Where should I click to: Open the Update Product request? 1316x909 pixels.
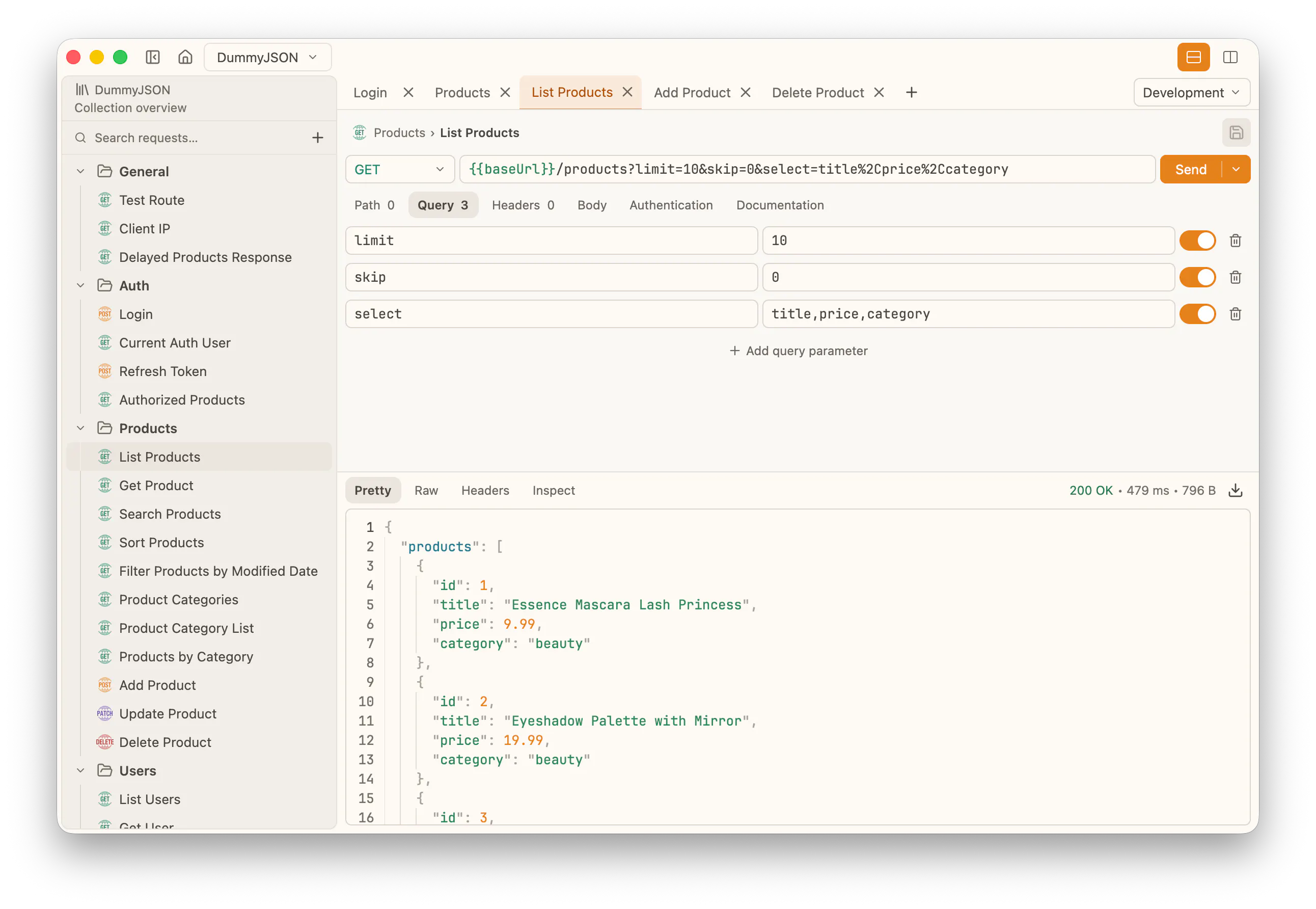click(x=199, y=714)
